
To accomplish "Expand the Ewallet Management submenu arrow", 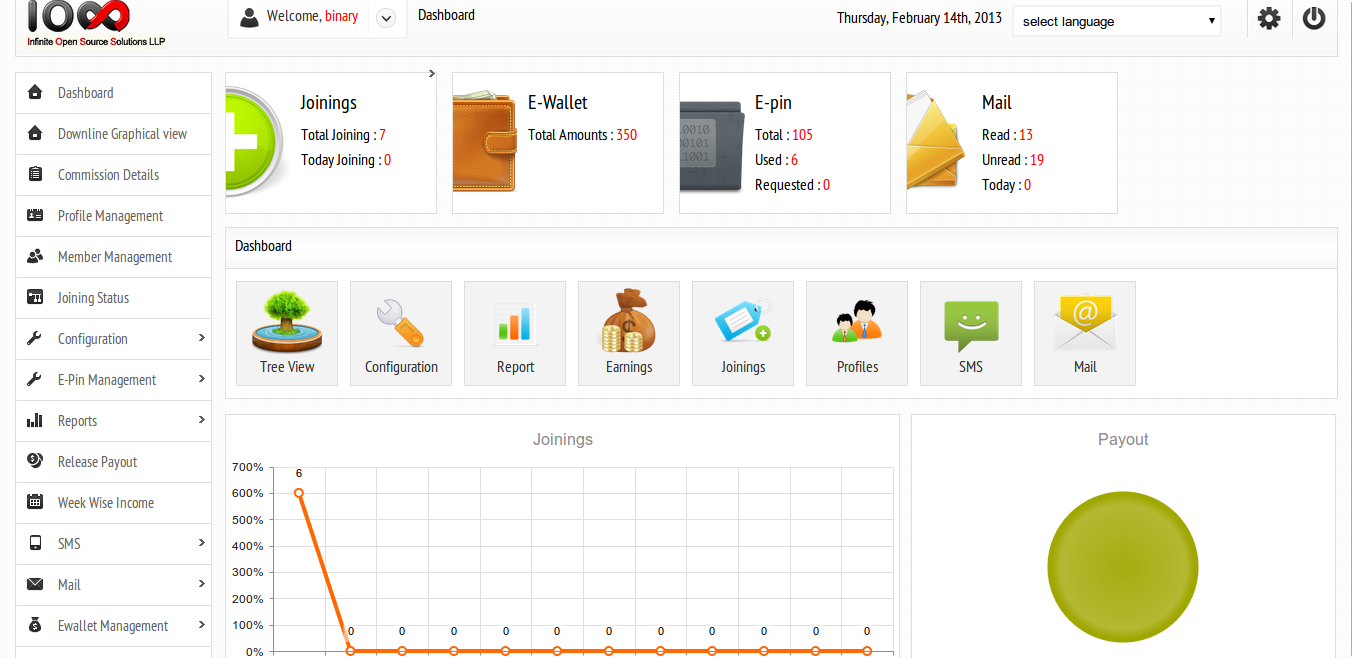I will 202,625.
